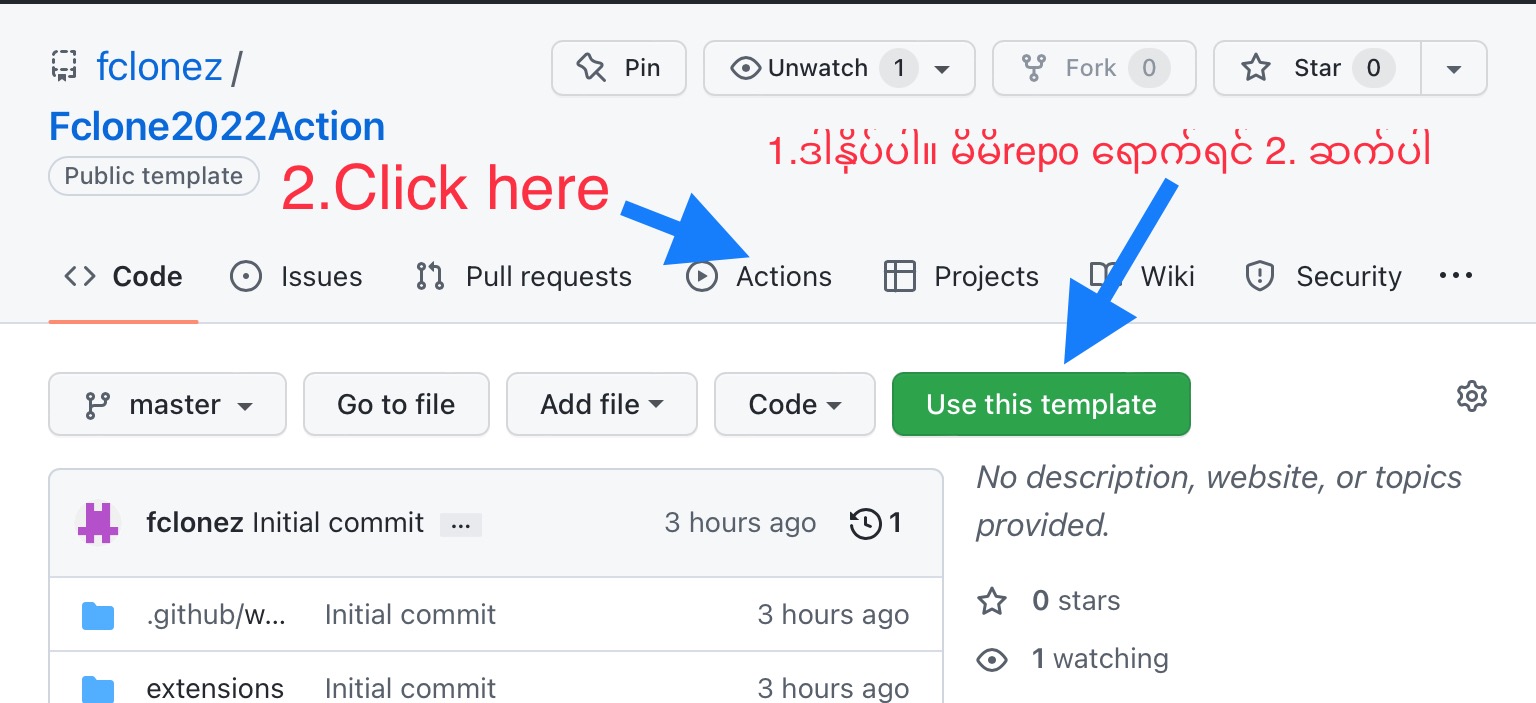Open the .github folder icon

click(x=98, y=615)
